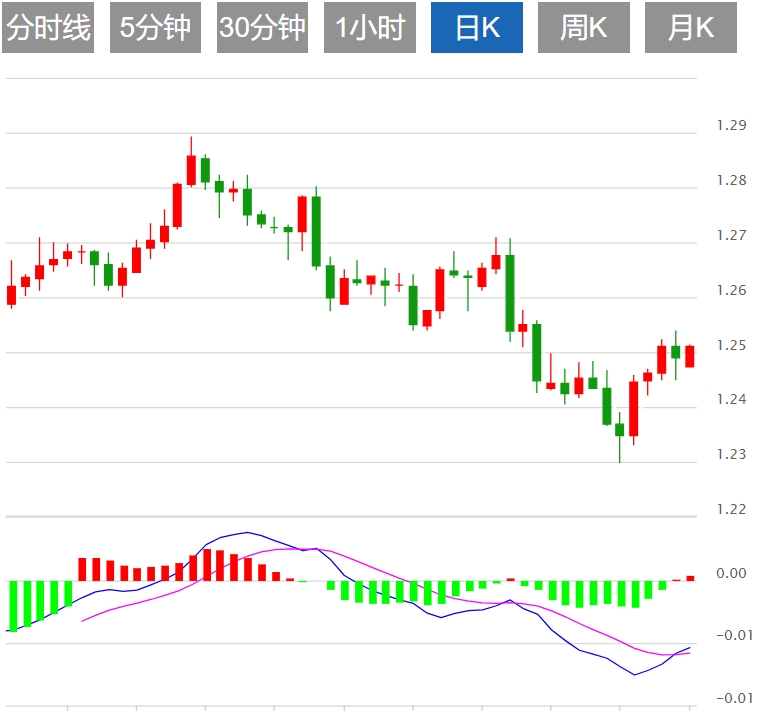The height and width of the screenshot is (711, 768).
Task: Switch to the 分时线 tab
Action: pyautogui.click(x=48, y=28)
